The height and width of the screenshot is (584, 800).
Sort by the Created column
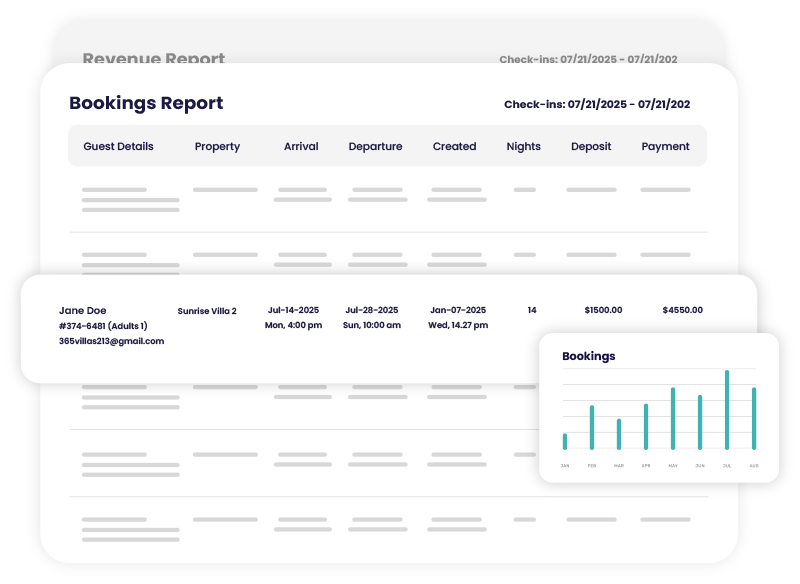point(454,146)
